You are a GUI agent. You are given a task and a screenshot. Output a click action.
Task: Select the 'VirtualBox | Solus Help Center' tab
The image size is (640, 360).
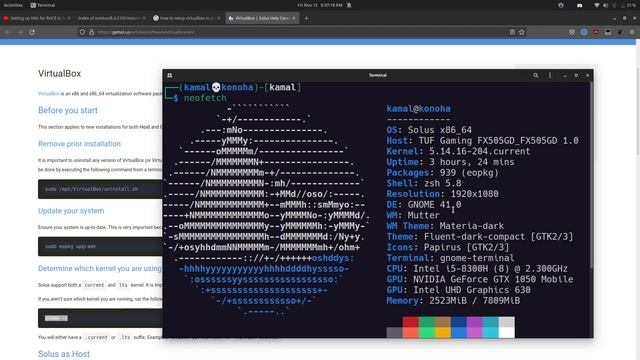pos(262,18)
